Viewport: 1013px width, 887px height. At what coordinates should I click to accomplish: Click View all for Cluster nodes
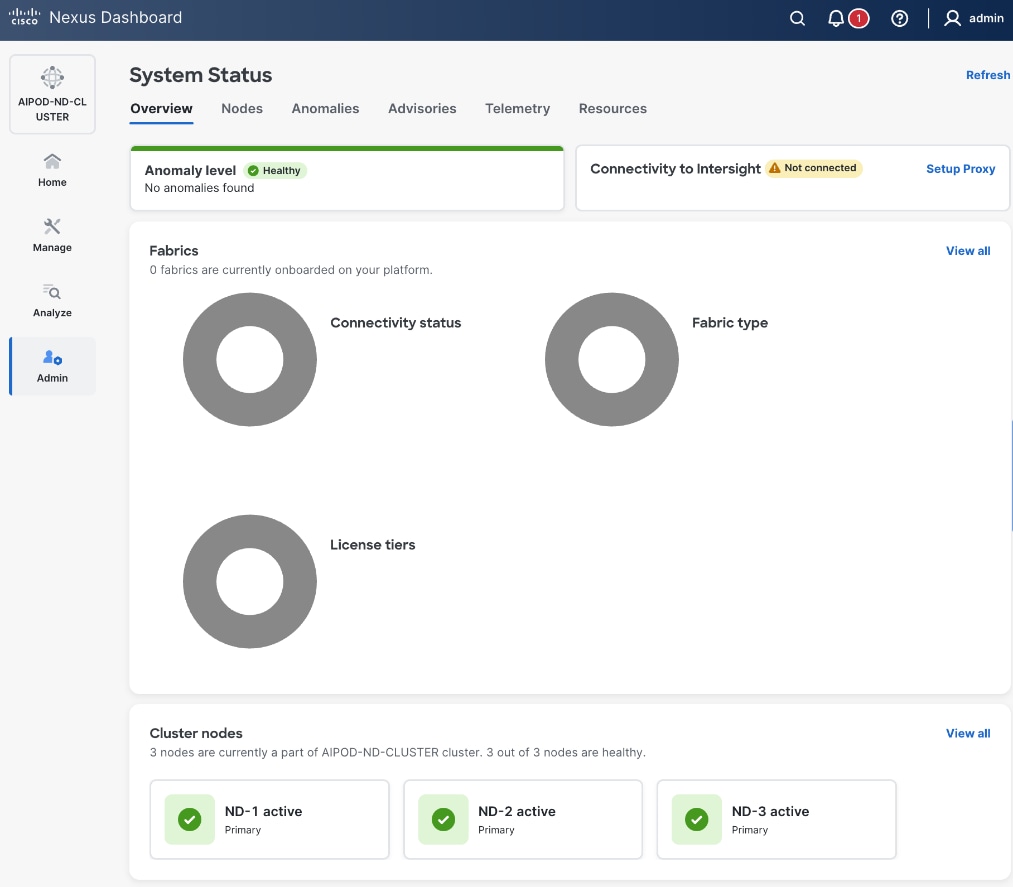pyautogui.click(x=967, y=733)
